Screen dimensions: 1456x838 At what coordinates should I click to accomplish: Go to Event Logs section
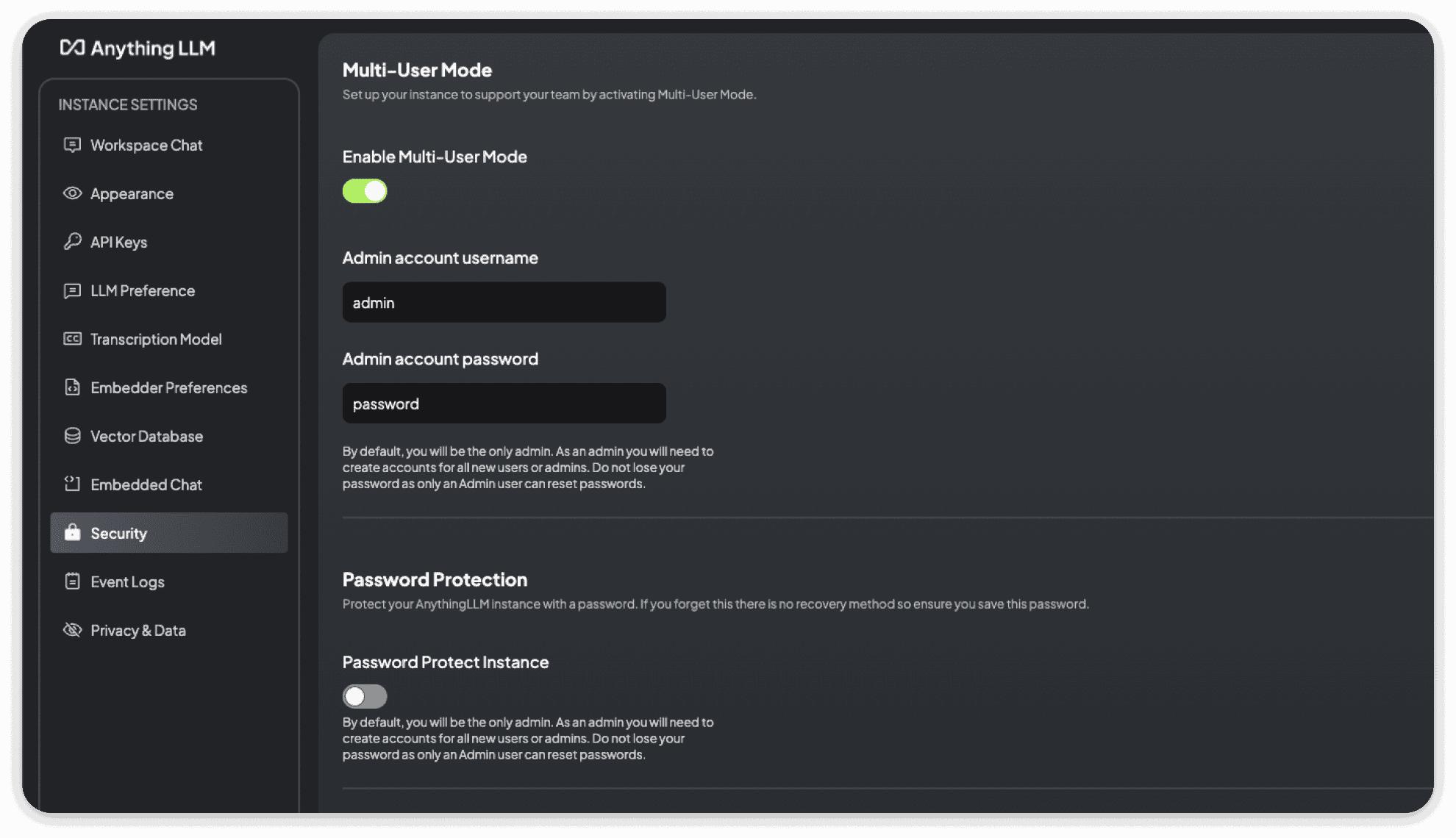127,581
